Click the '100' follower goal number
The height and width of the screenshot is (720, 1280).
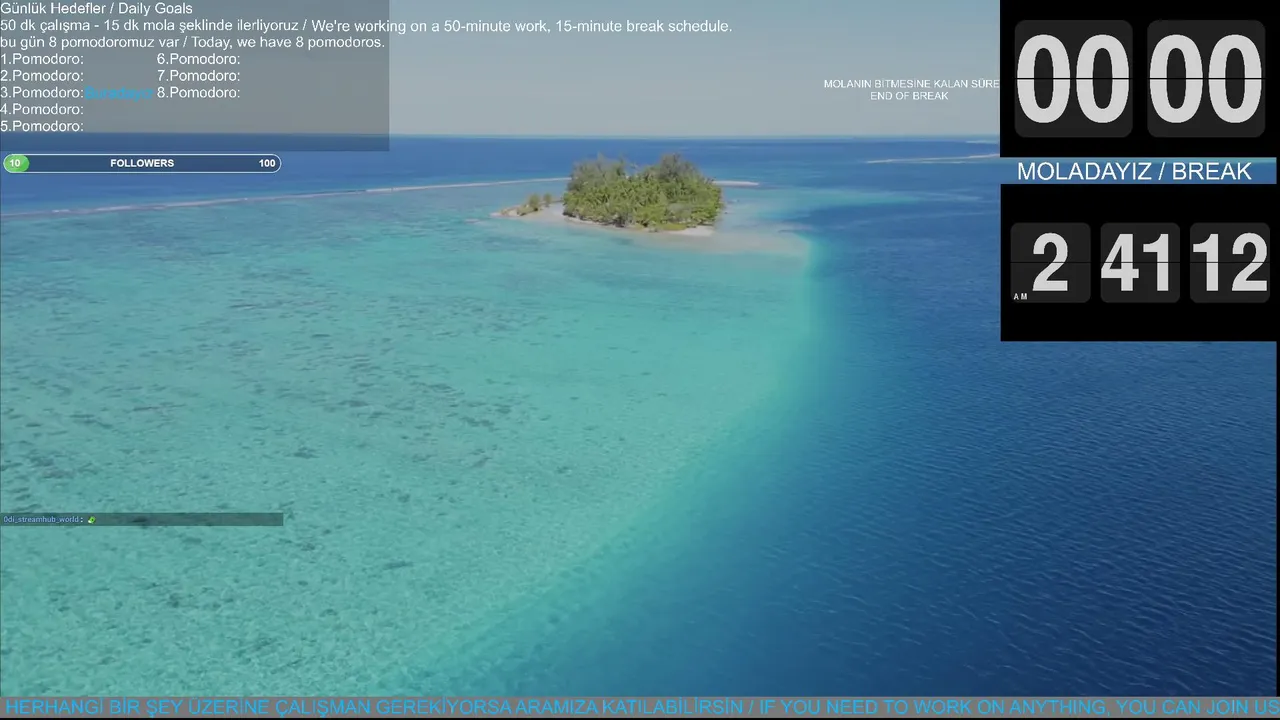(267, 163)
